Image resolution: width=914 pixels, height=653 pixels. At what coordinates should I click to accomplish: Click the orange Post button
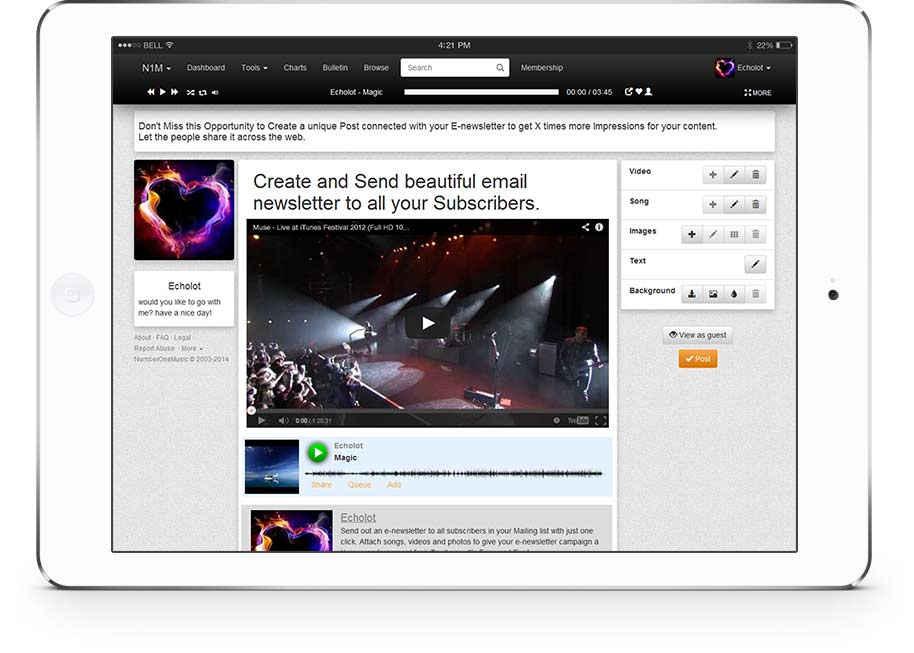pos(698,359)
